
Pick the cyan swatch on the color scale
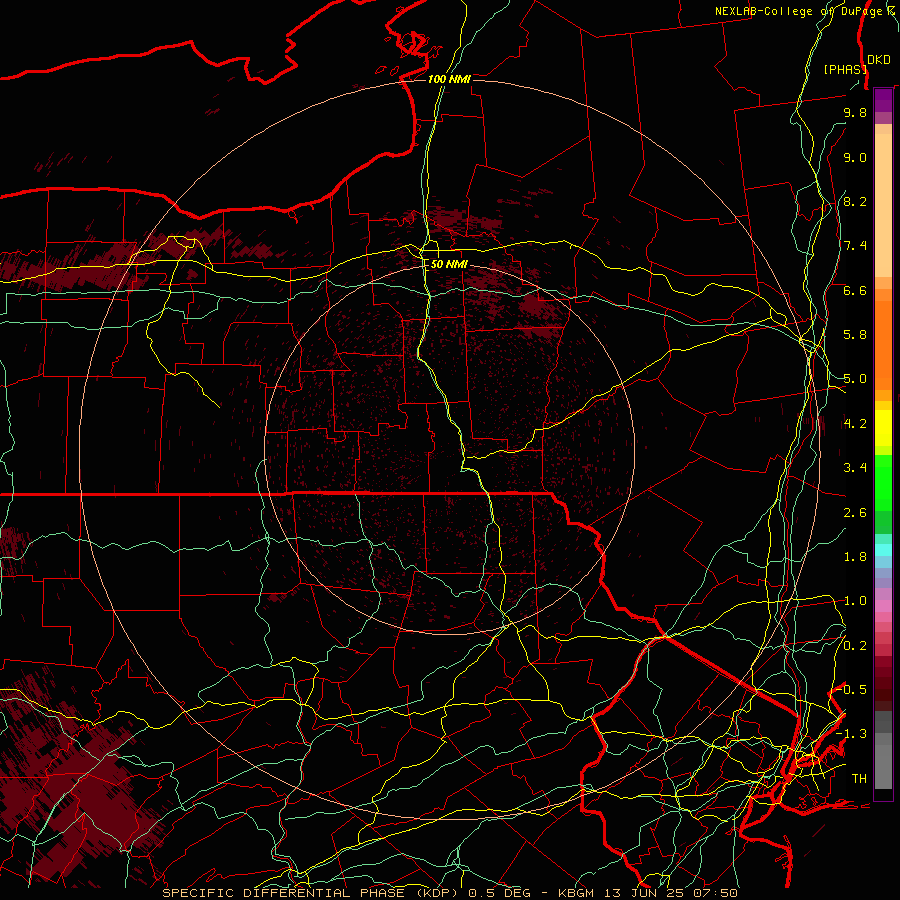[x=883, y=550]
